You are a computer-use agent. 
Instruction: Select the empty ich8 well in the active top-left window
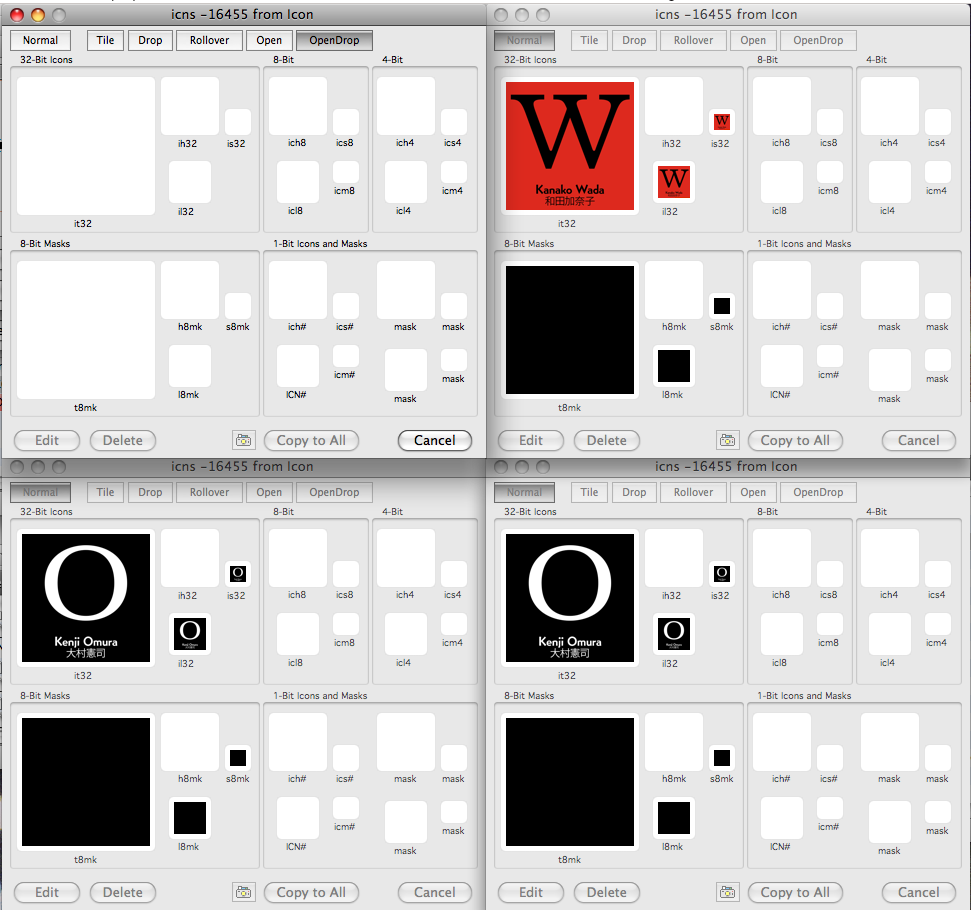(298, 106)
